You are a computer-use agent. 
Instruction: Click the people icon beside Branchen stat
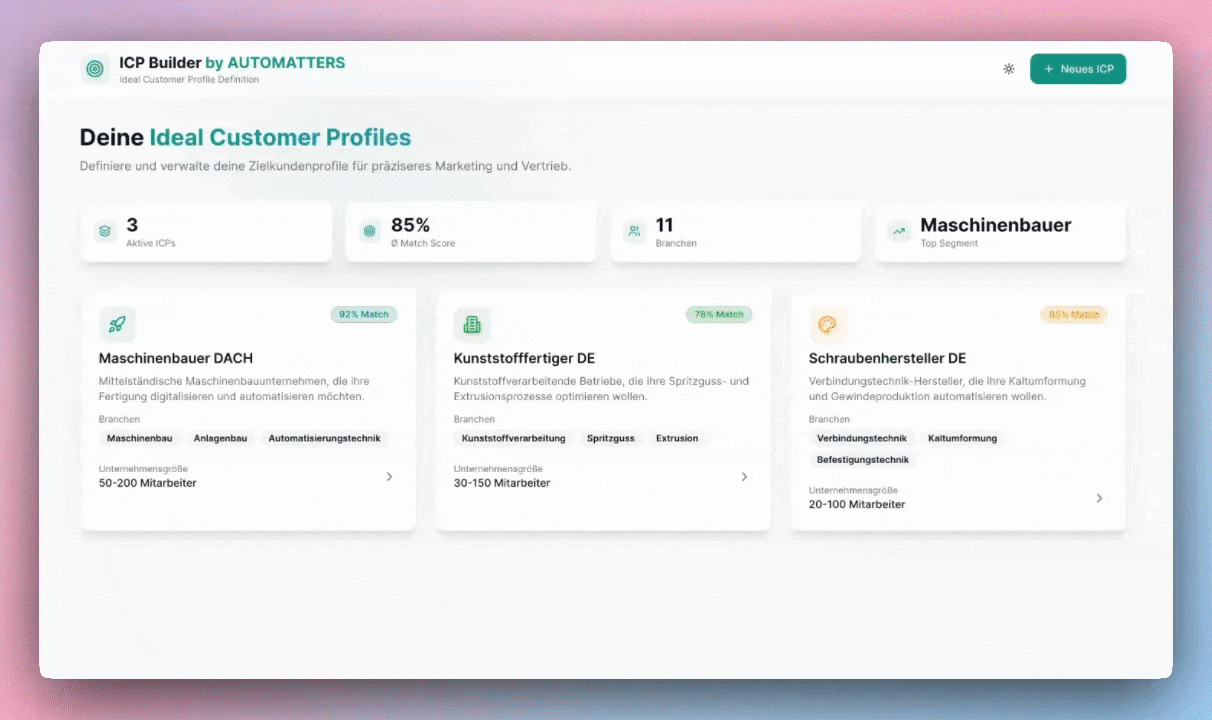634,231
